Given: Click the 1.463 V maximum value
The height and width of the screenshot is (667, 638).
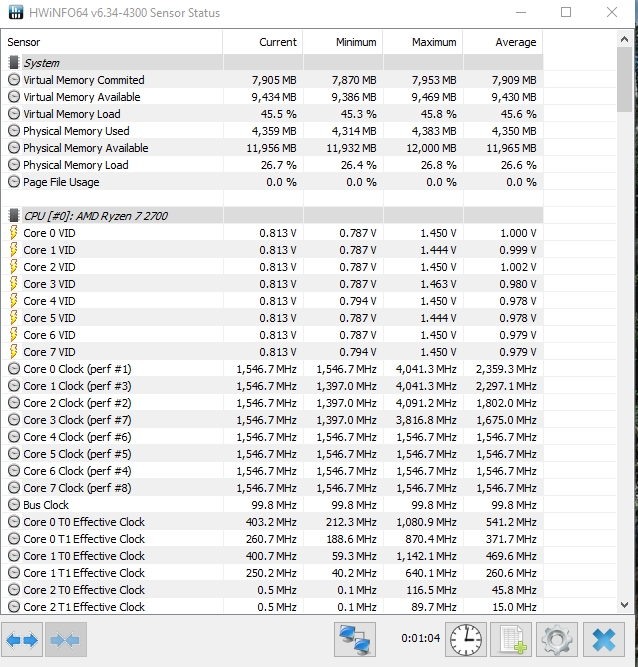Looking at the screenshot, I should coord(438,284).
